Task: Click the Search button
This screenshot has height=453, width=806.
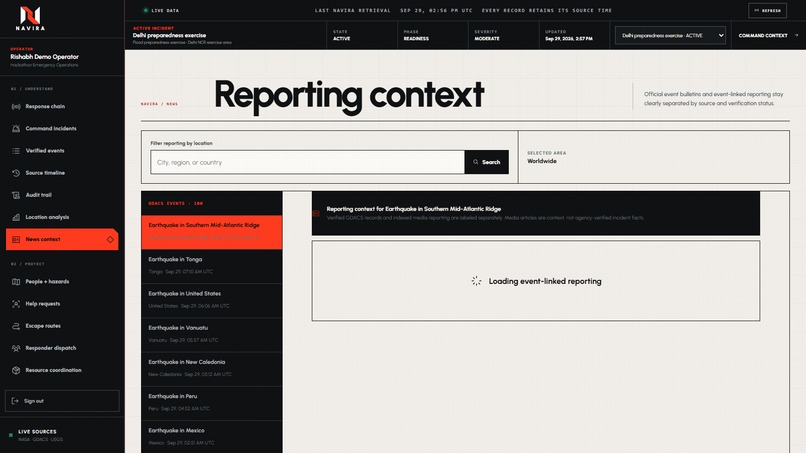Action: [486, 162]
